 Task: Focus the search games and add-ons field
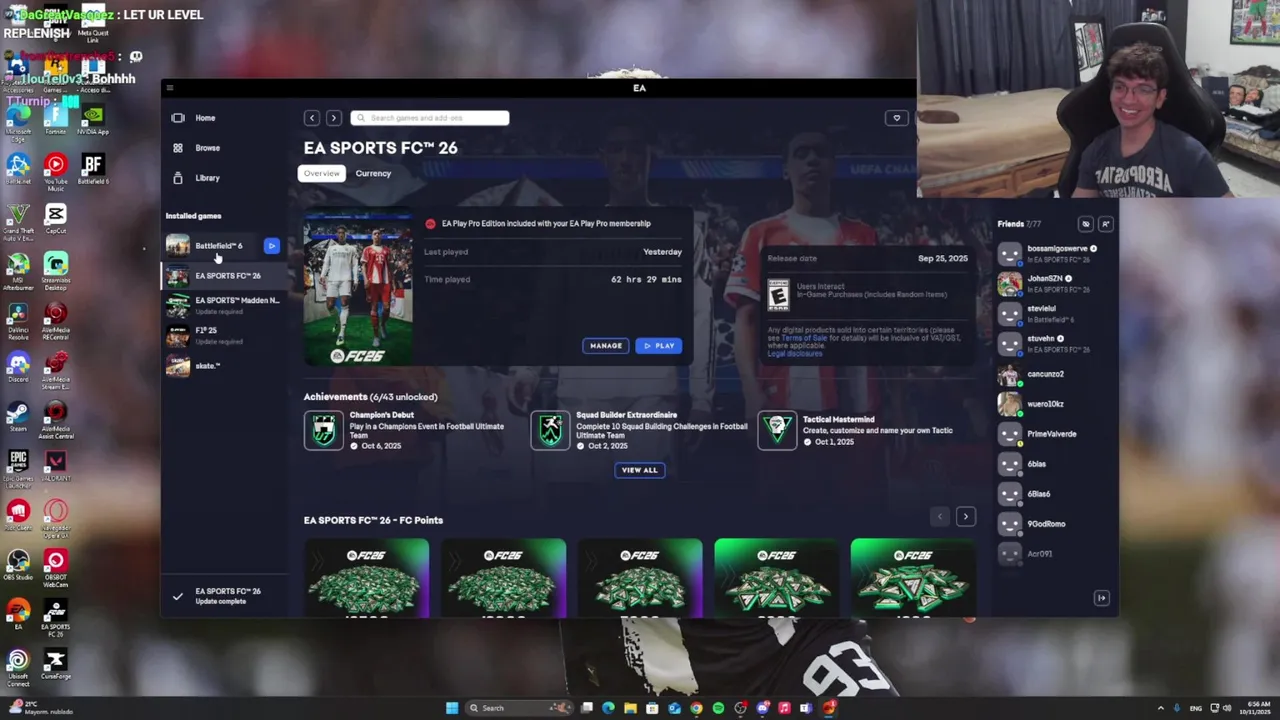pos(430,118)
